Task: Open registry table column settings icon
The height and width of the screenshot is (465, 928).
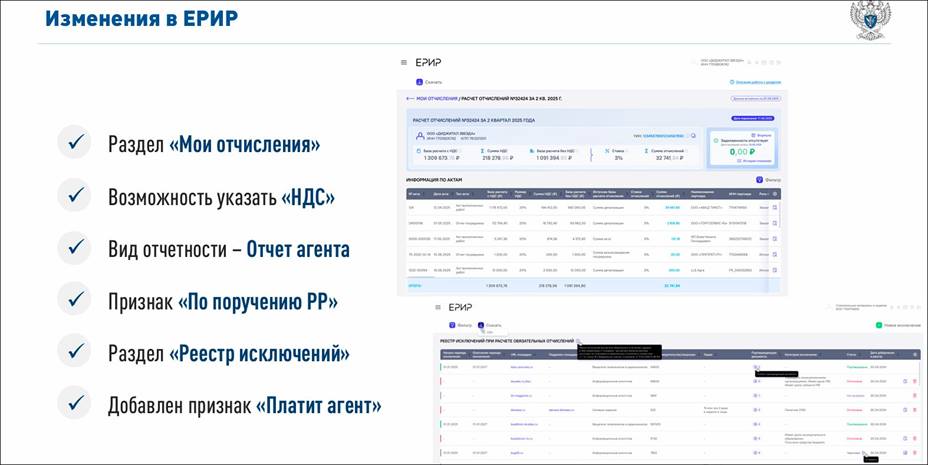Action: (915, 355)
